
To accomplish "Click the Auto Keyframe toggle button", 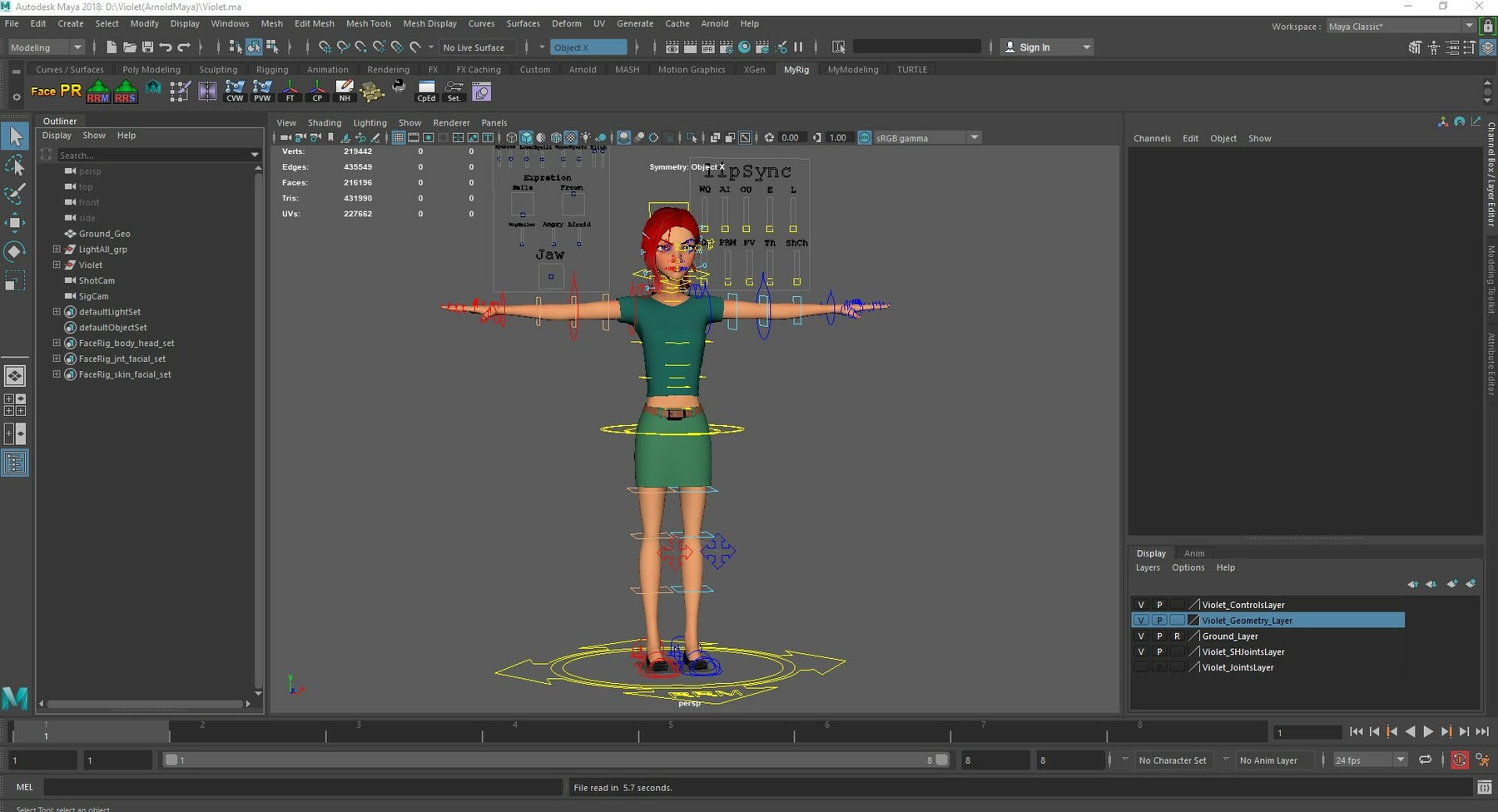I will (1459, 760).
